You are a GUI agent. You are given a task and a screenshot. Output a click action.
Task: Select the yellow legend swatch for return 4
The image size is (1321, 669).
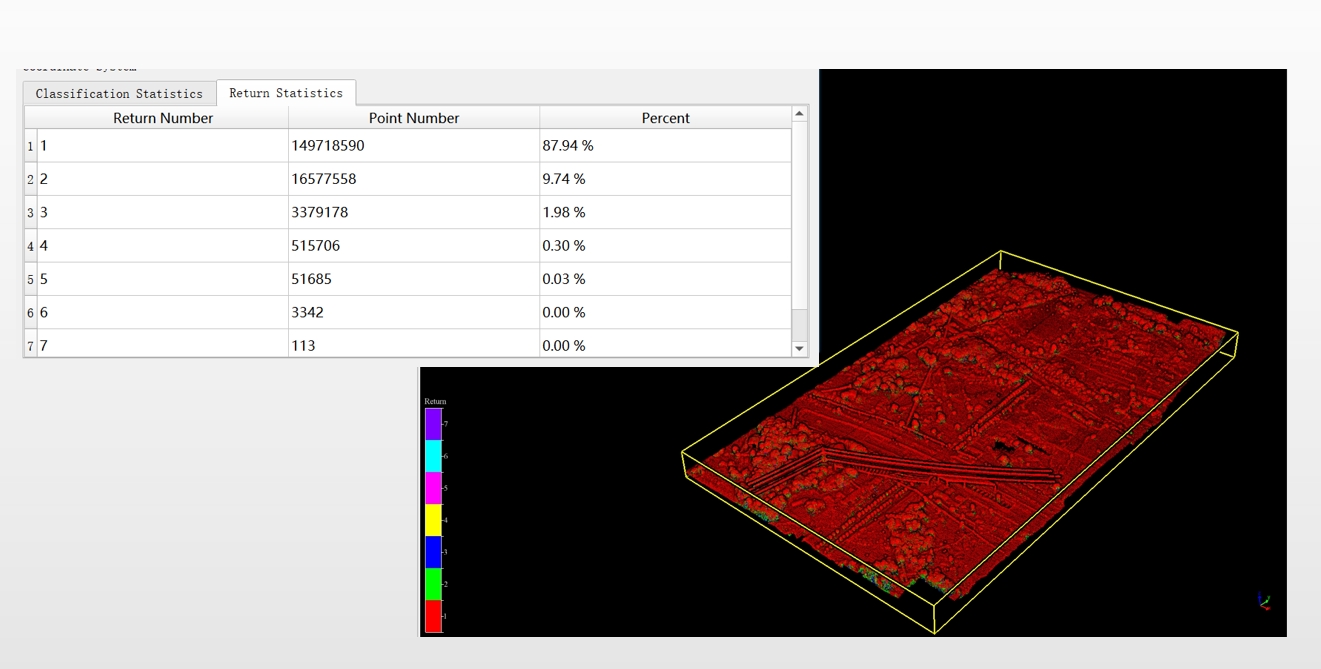[x=434, y=520]
